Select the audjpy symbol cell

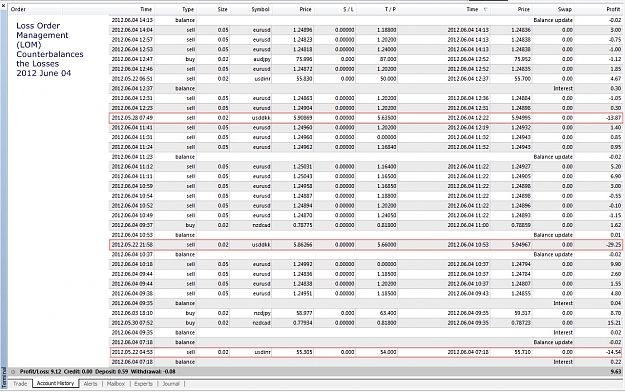262,59
